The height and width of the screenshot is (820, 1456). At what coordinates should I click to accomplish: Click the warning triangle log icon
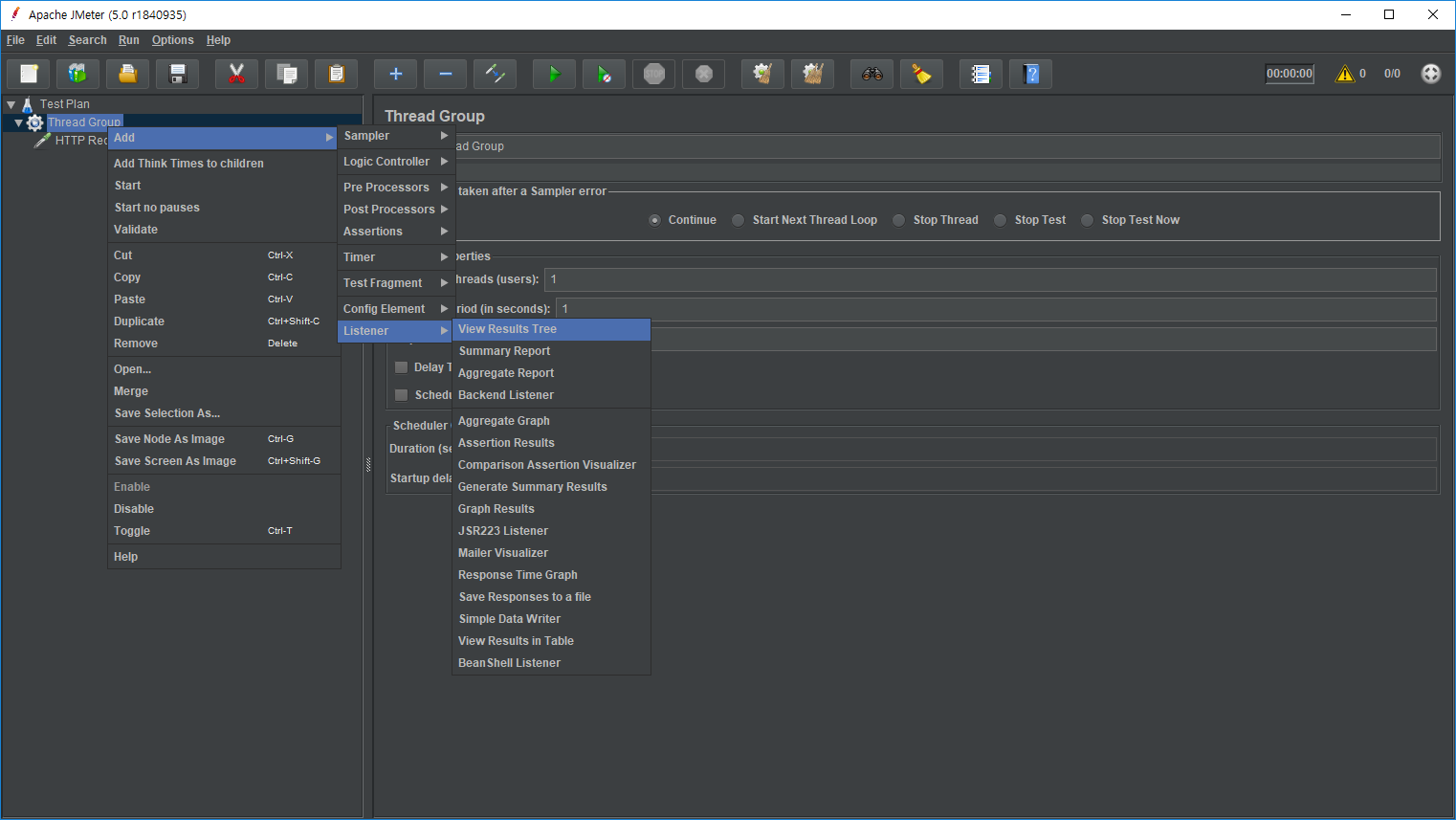pyautogui.click(x=1345, y=74)
